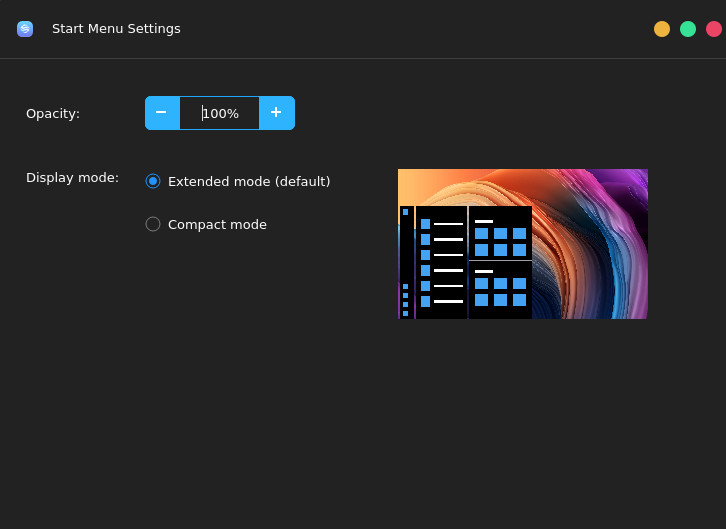Screen dimensions: 726x529
Task: Click the "Start Menu Settings" window title
Action: click(116, 29)
